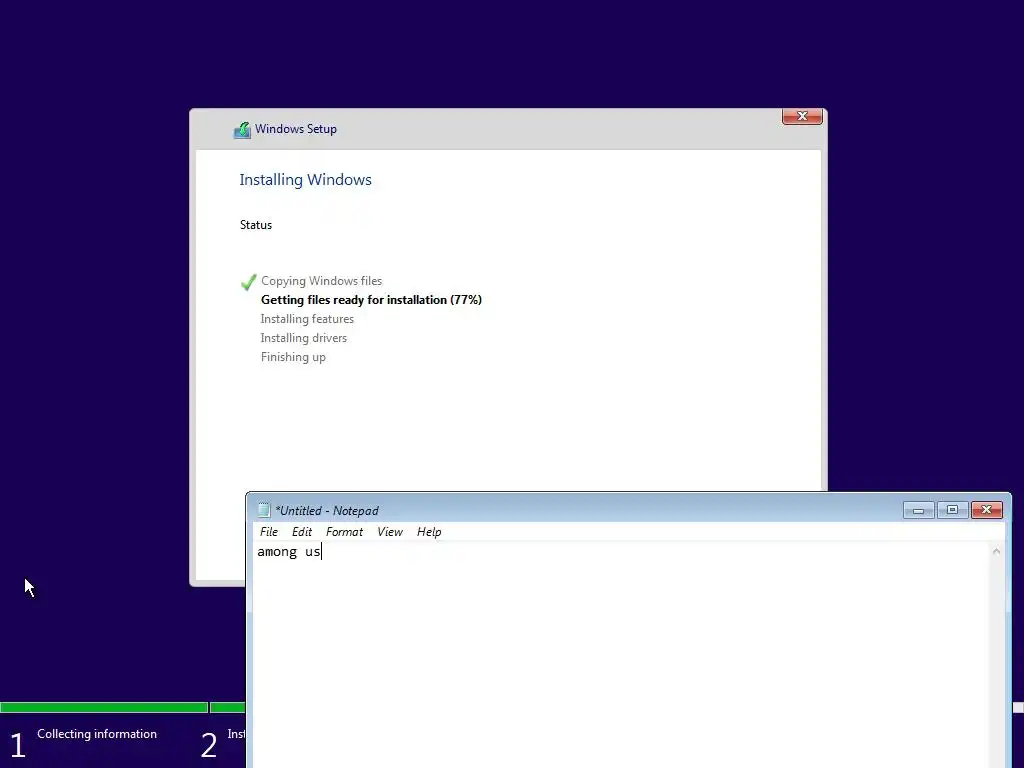The image size is (1024, 768).
Task: Click the green progress bar above Collecting information
Action: pyautogui.click(x=104, y=707)
